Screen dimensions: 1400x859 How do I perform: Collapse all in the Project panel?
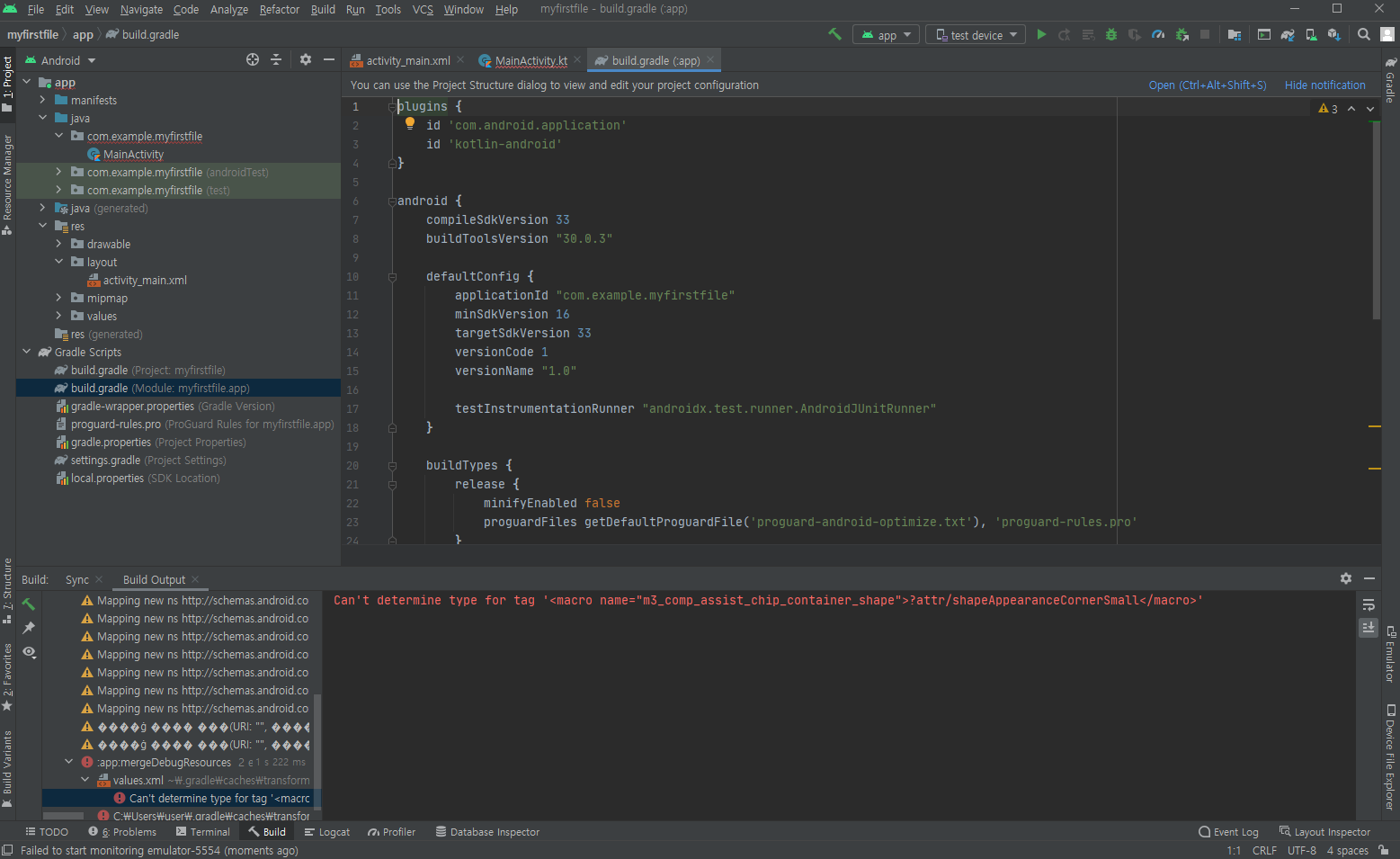click(x=276, y=59)
